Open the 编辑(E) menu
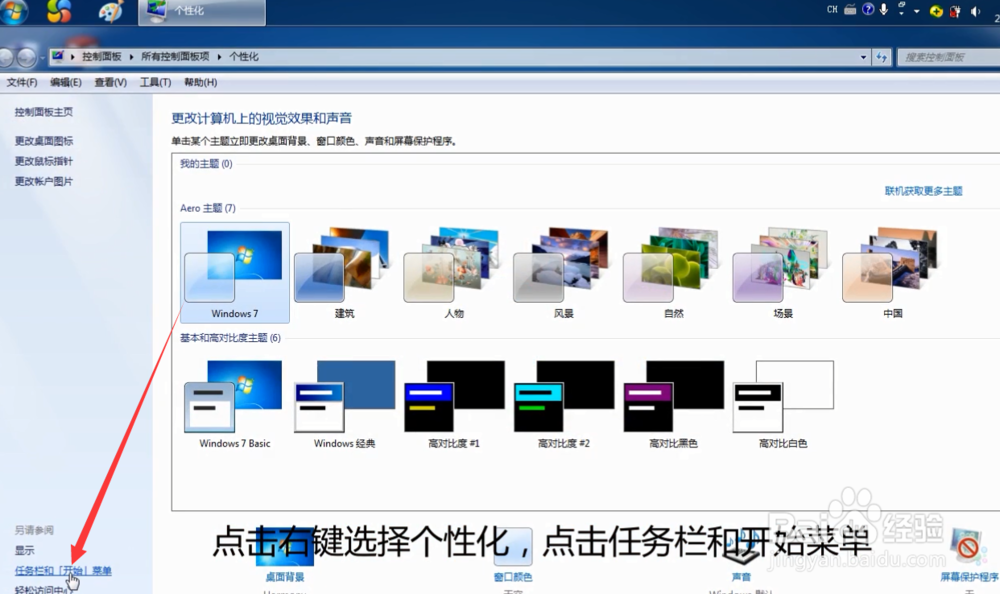The image size is (1000, 594). pyautogui.click(x=66, y=82)
